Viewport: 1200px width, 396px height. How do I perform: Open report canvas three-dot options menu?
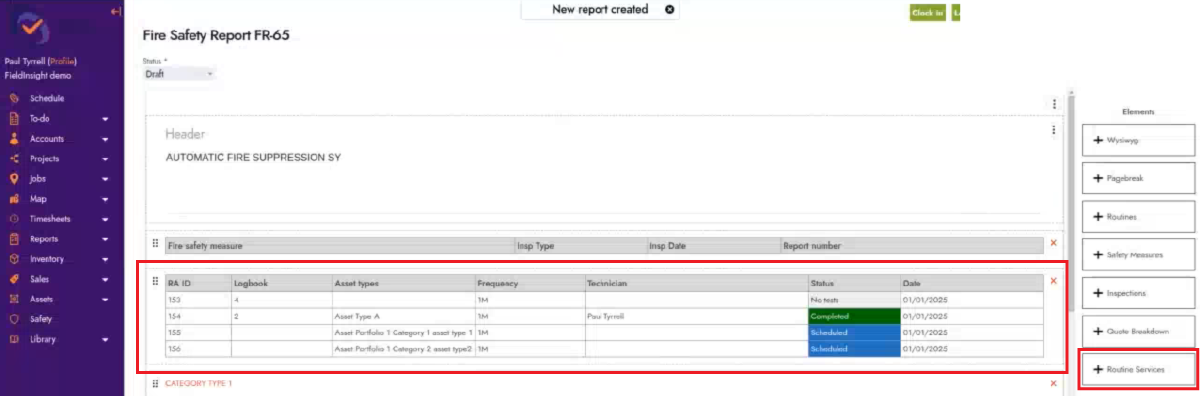point(1054,104)
